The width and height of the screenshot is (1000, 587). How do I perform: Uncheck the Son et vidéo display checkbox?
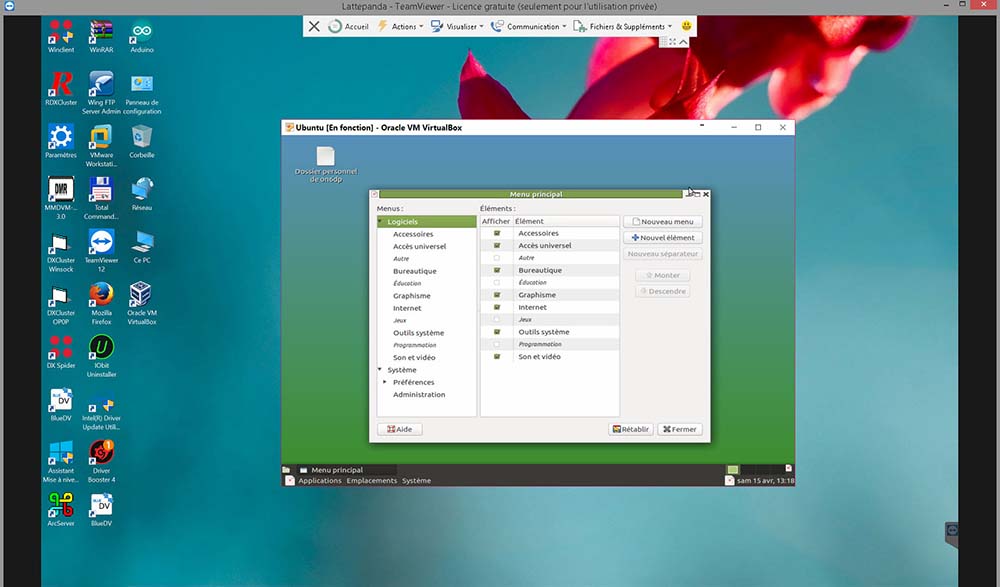[x=497, y=357]
